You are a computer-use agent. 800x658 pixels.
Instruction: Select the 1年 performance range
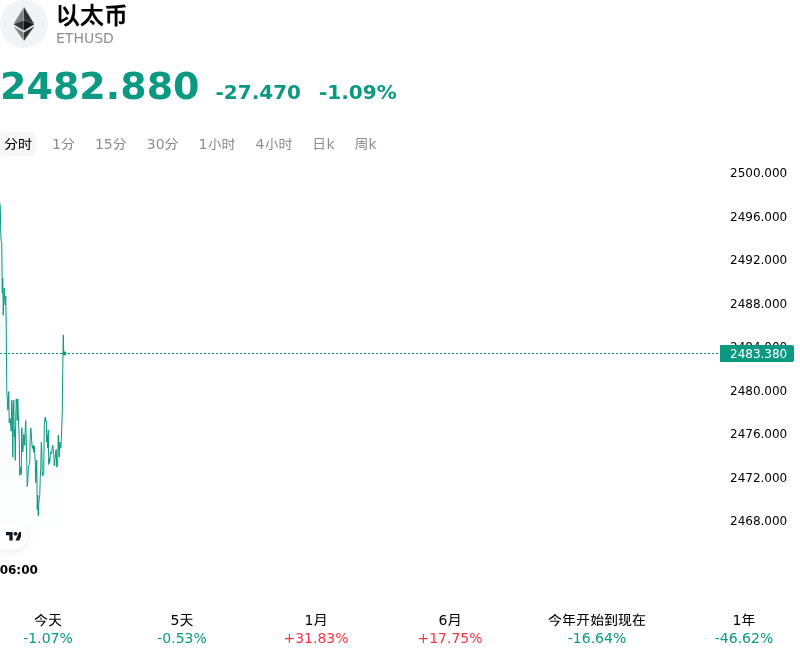click(743, 629)
